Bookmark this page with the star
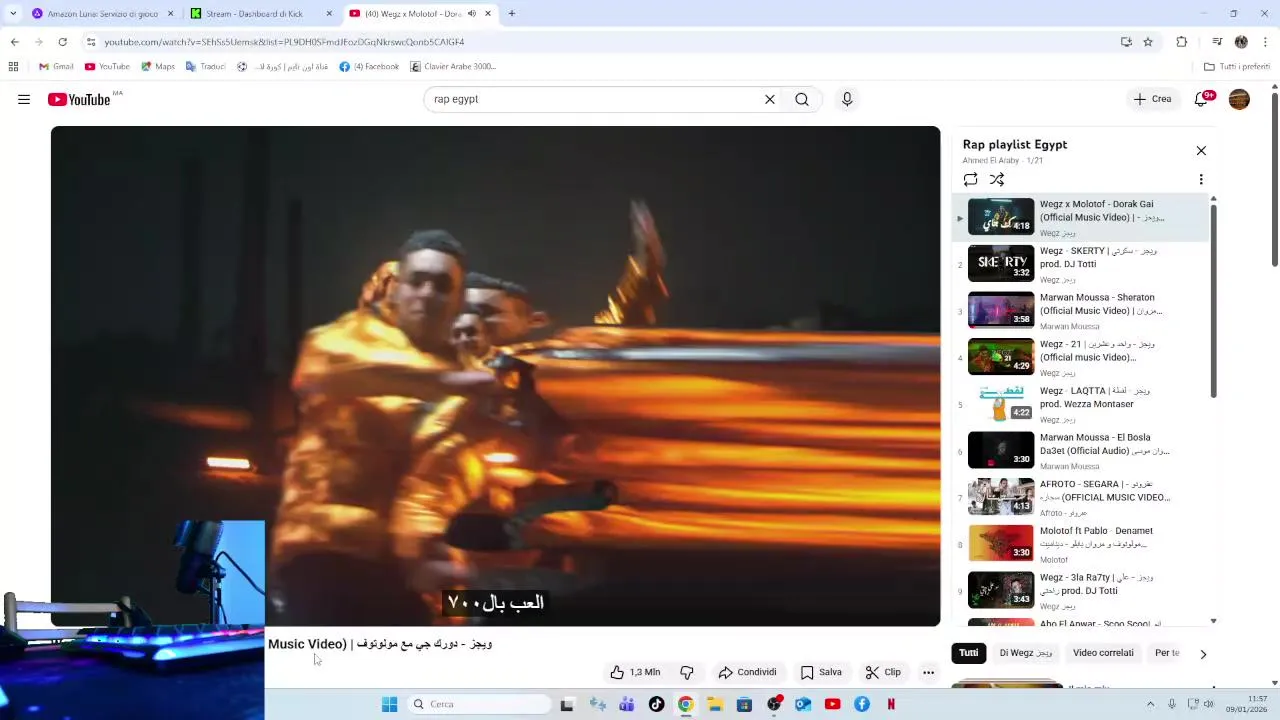Viewport: 1280px width, 720px height. (x=1148, y=42)
